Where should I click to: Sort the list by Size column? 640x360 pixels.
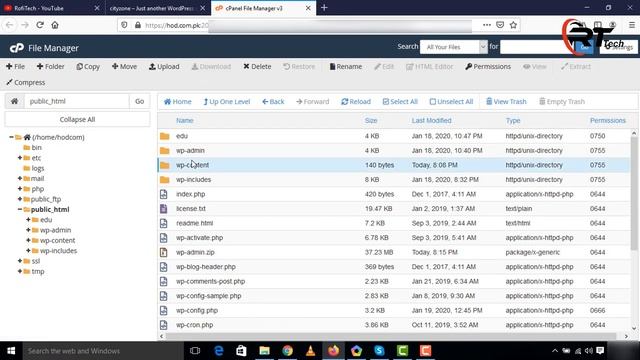(x=371, y=120)
